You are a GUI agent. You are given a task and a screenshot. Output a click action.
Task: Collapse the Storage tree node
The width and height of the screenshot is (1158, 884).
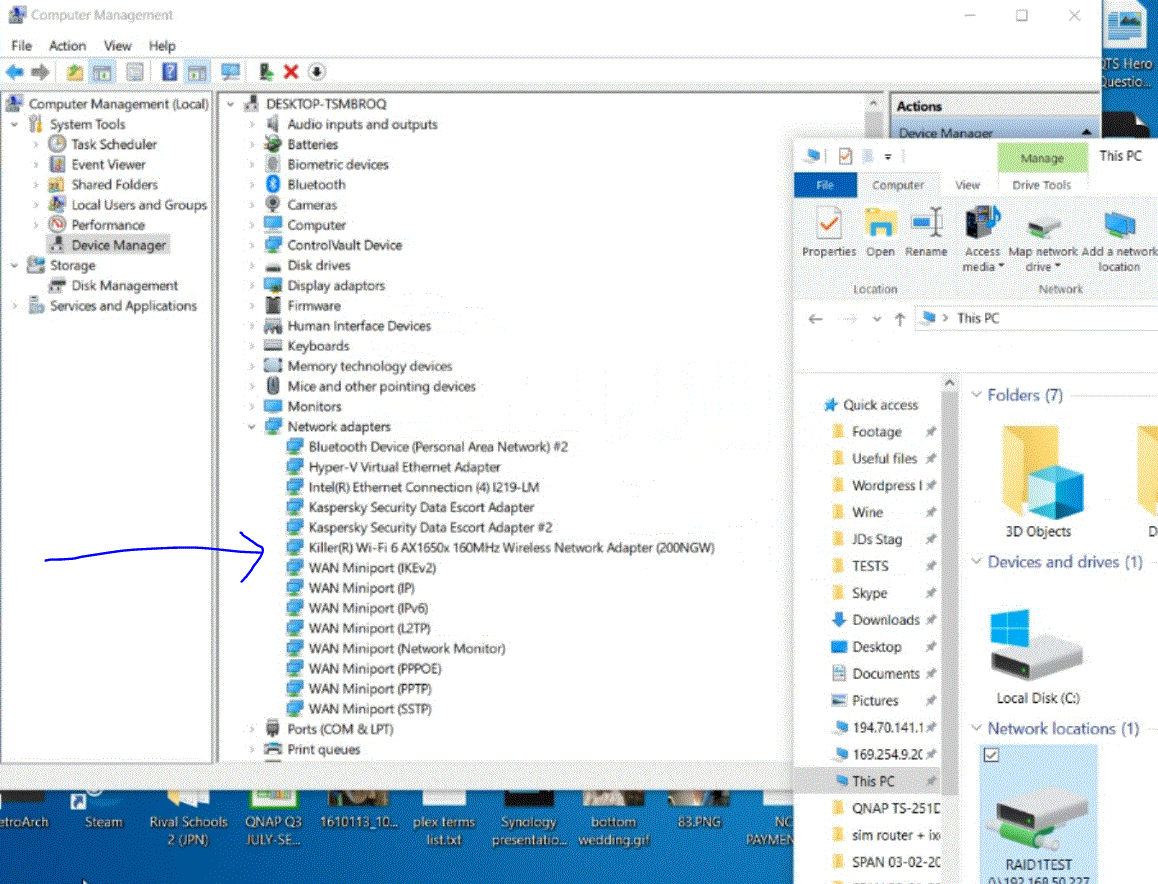[15, 265]
